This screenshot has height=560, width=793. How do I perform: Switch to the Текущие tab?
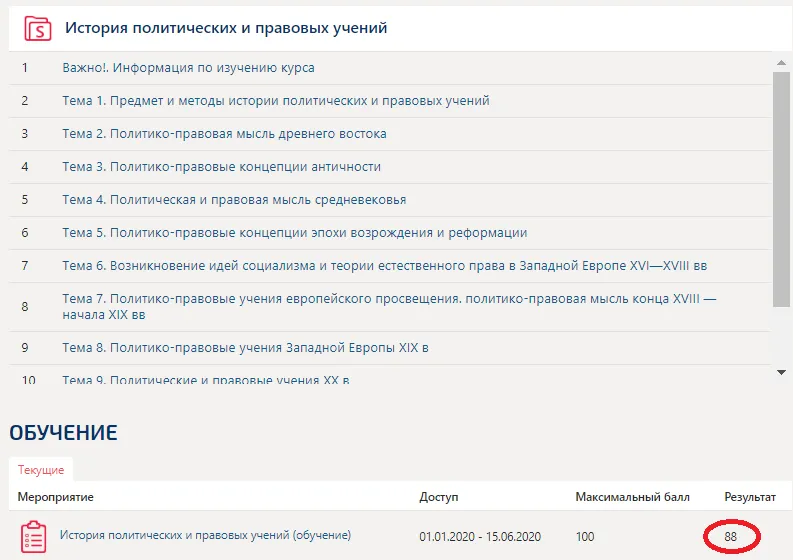[x=41, y=469]
